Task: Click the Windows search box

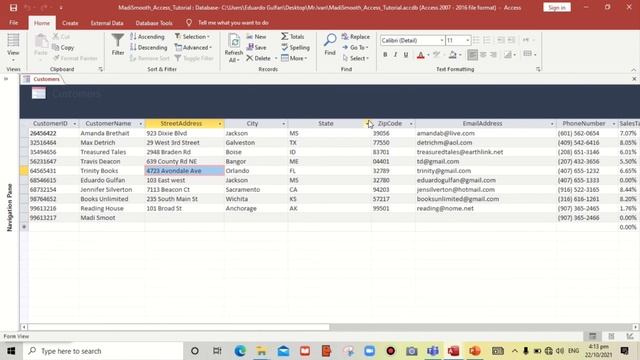Action: coord(103,351)
